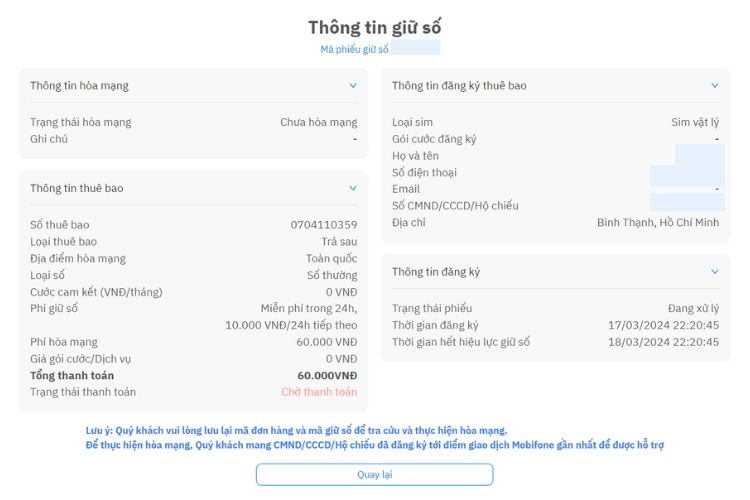Click the Thông tin thuê bao header
The width and height of the screenshot is (750, 500).
[77, 188]
